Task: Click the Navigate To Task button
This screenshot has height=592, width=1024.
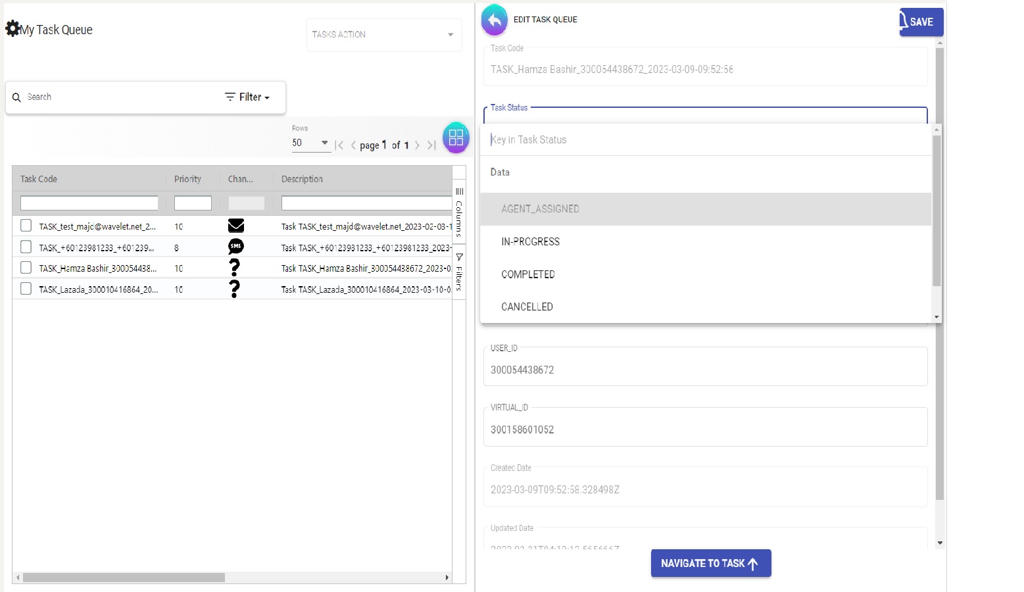Action: click(x=710, y=564)
